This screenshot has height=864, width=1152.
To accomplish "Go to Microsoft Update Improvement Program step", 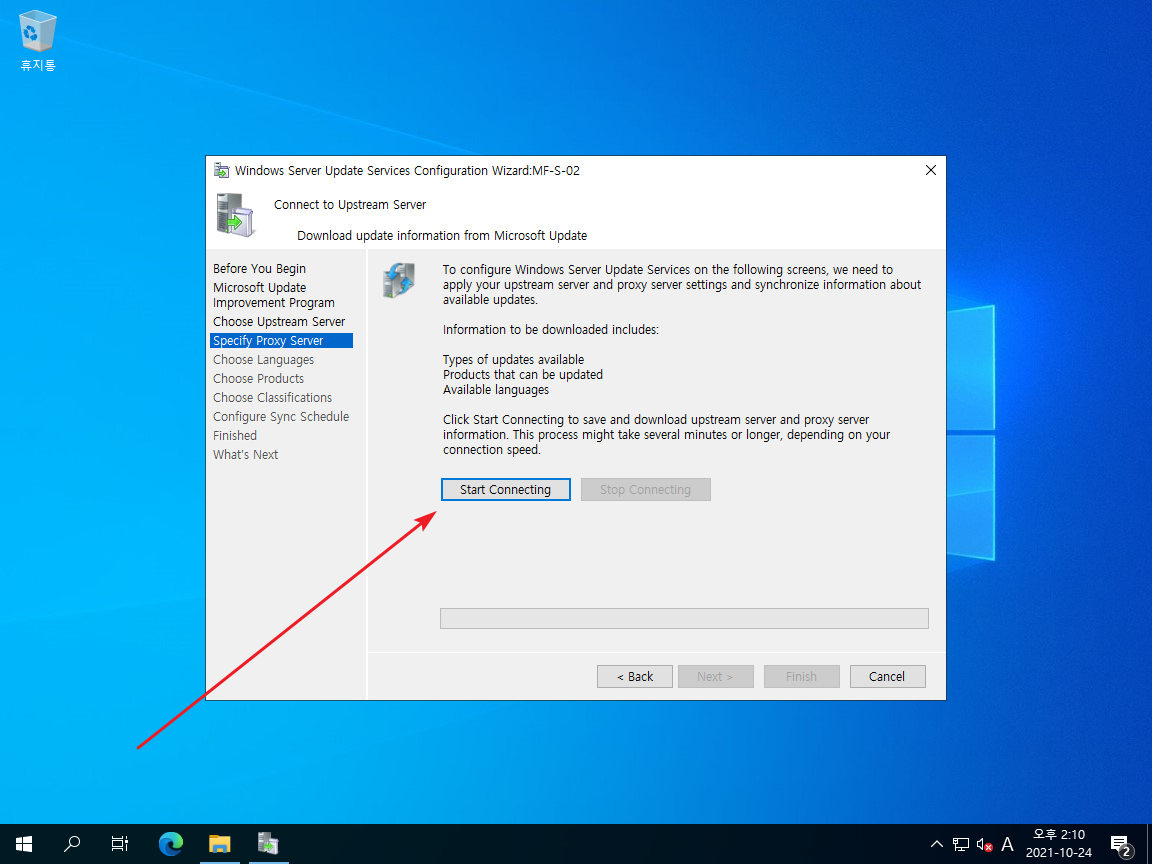I will pos(274,295).
